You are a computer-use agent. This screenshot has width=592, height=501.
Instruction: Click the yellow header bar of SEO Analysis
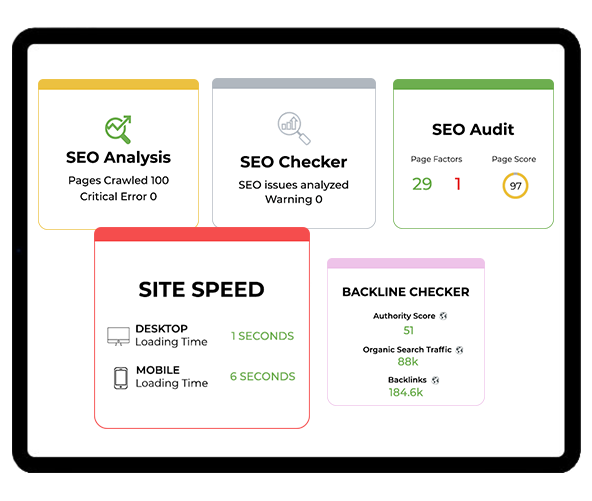click(119, 84)
